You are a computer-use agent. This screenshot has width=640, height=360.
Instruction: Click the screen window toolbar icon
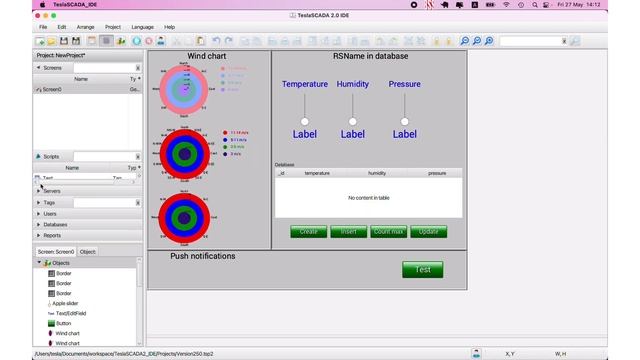[92, 41]
